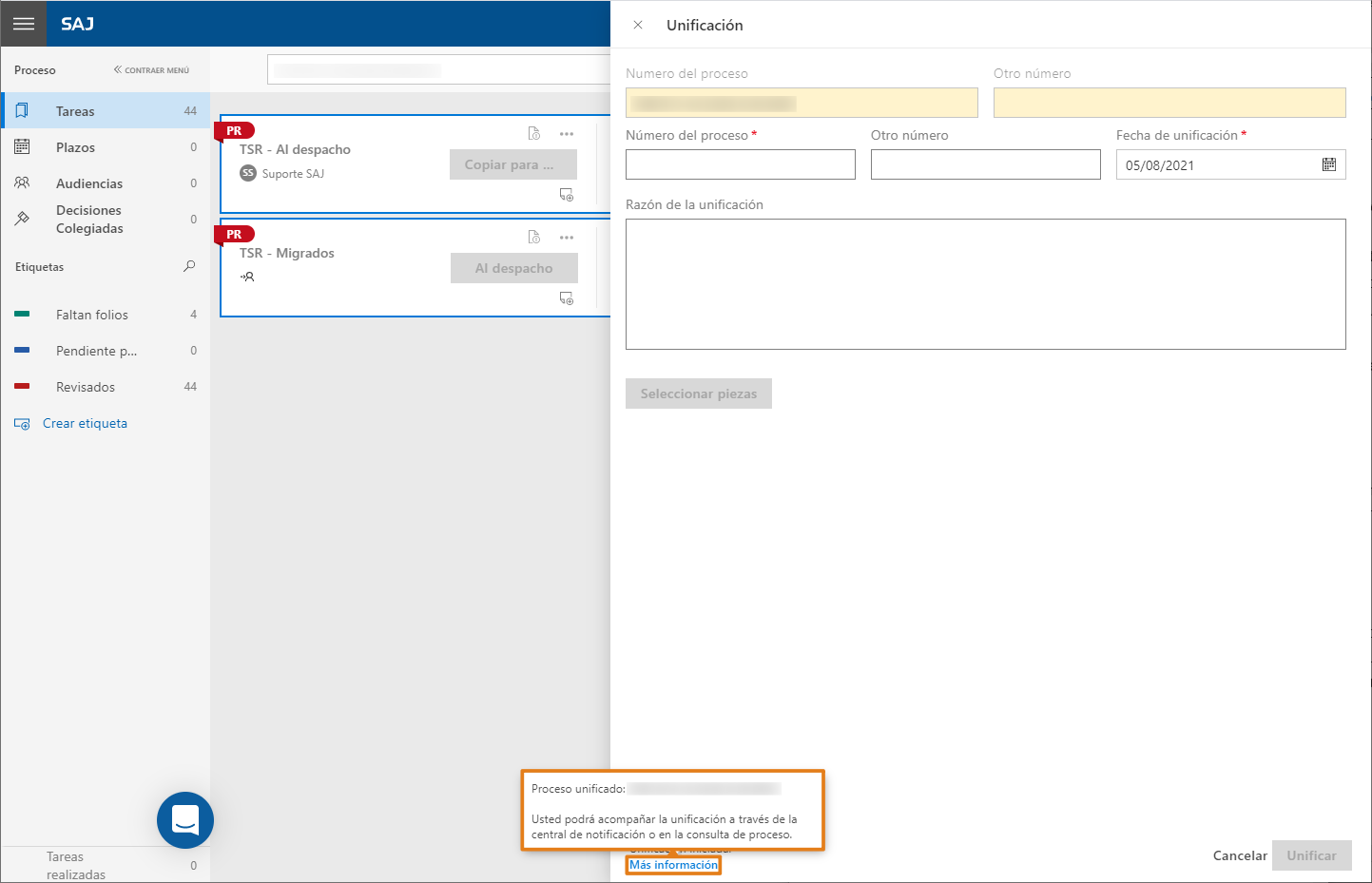Screen dimensions: 1372x883
Task: Select Revisados tag
Action: click(x=105, y=387)
